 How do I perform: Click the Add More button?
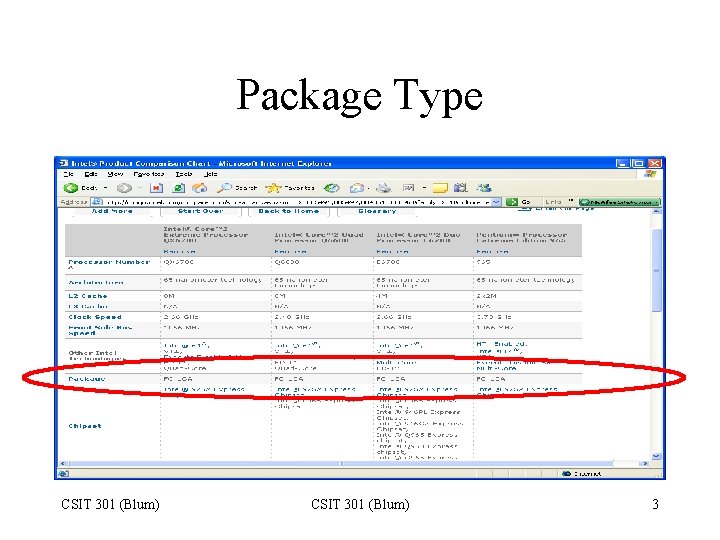112,211
